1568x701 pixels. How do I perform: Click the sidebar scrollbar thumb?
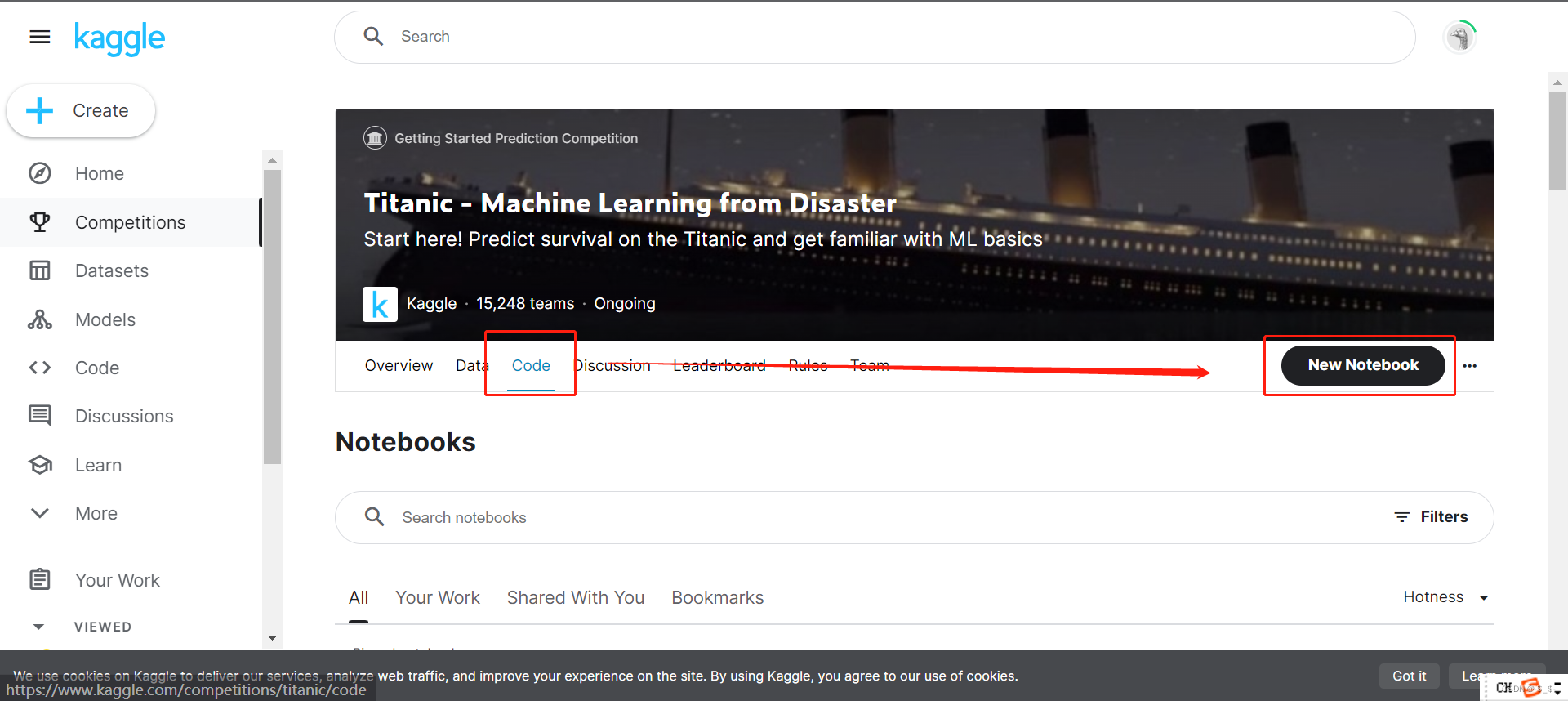coord(272,317)
